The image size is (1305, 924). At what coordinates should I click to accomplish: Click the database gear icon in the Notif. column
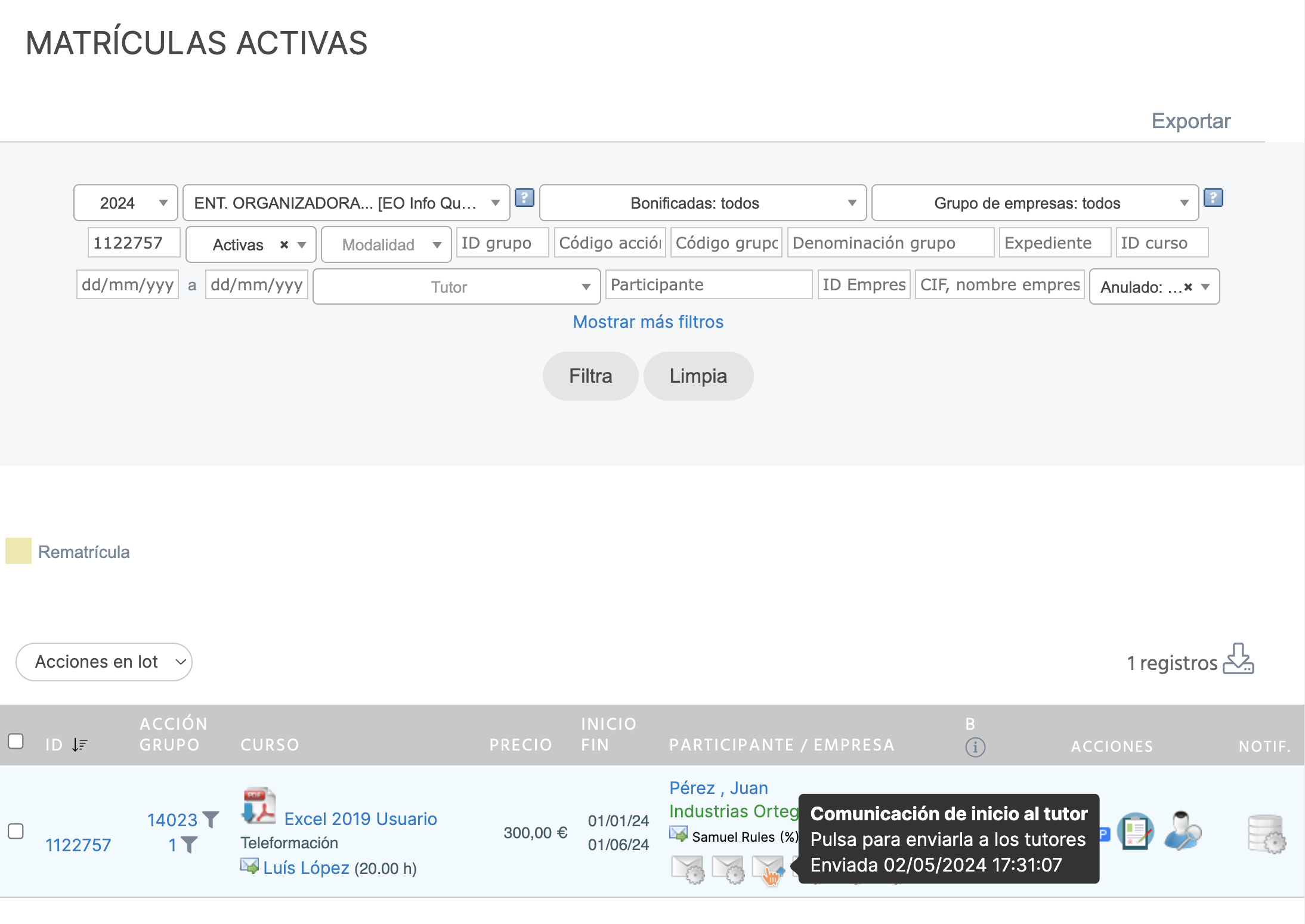point(1266,834)
